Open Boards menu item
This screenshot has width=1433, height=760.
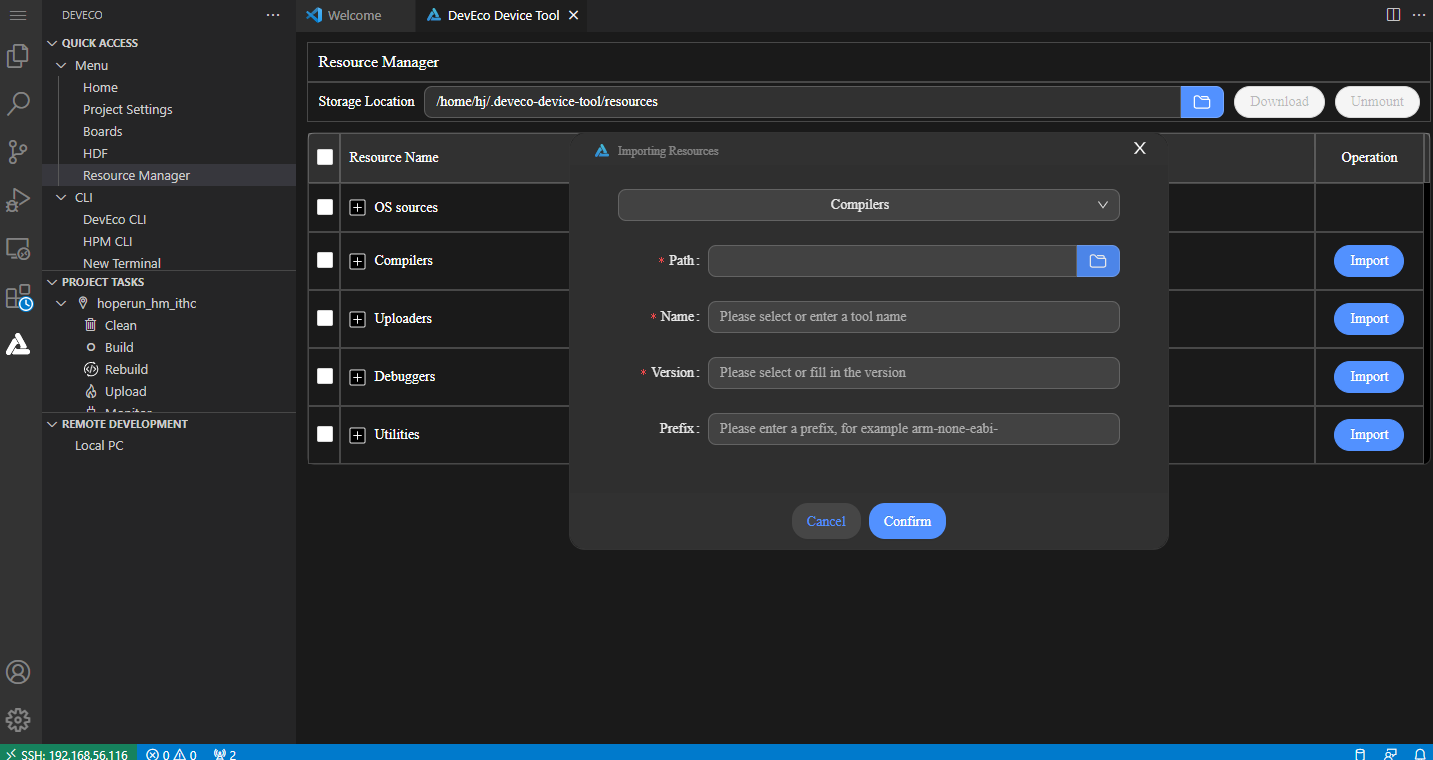coord(103,131)
